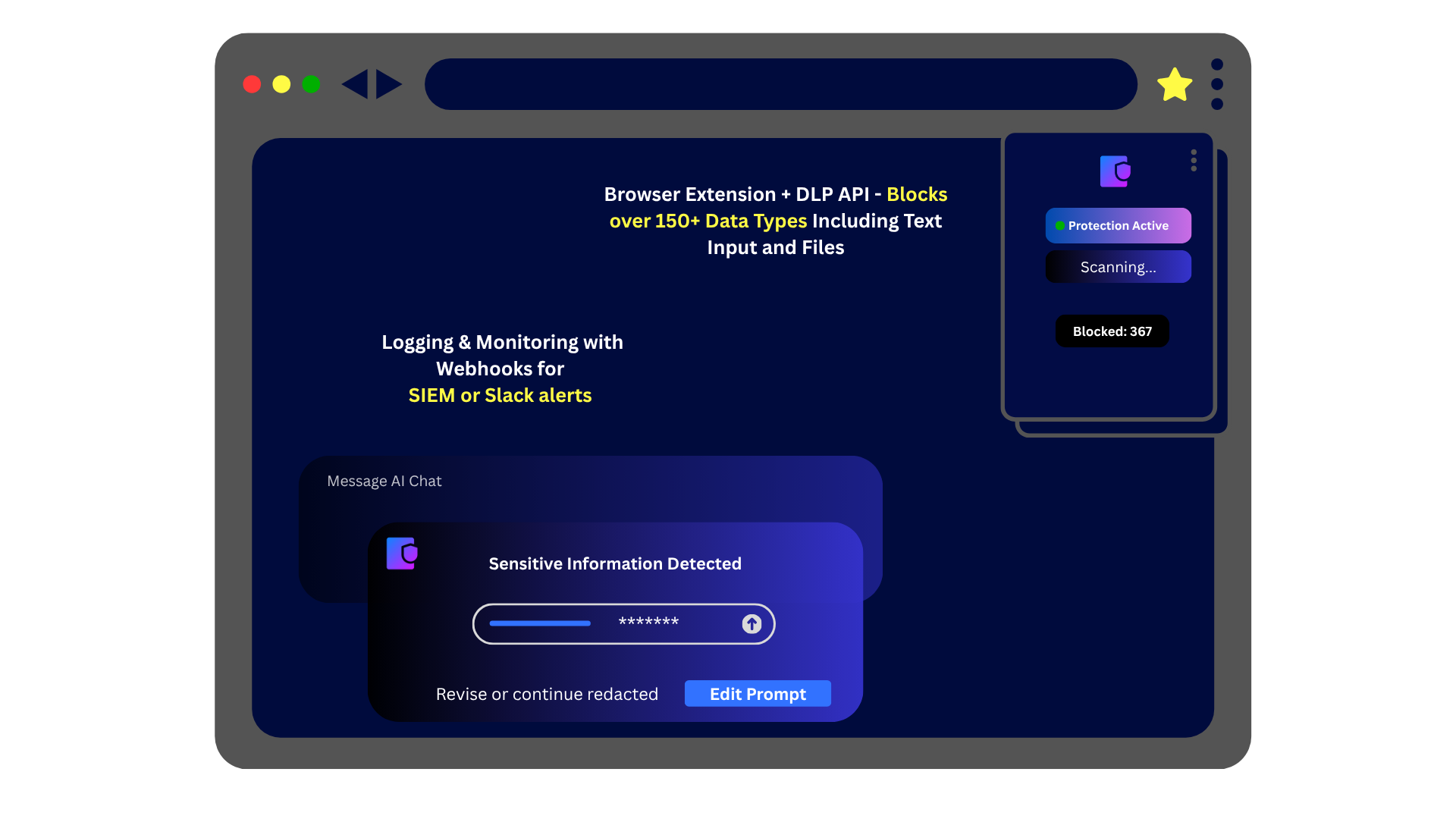The image size is (1456, 819).
Task: Click inside the browser address bar
Action: (781, 84)
